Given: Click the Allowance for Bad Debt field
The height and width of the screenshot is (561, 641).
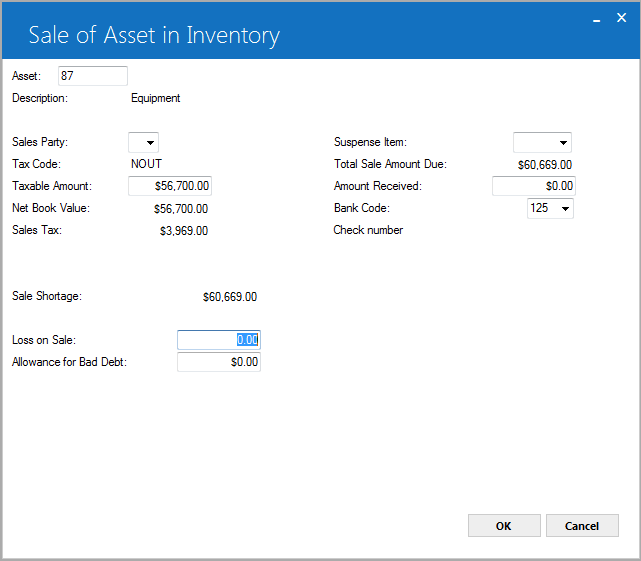Looking at the screenshot, I should click(x=219, y=362).
